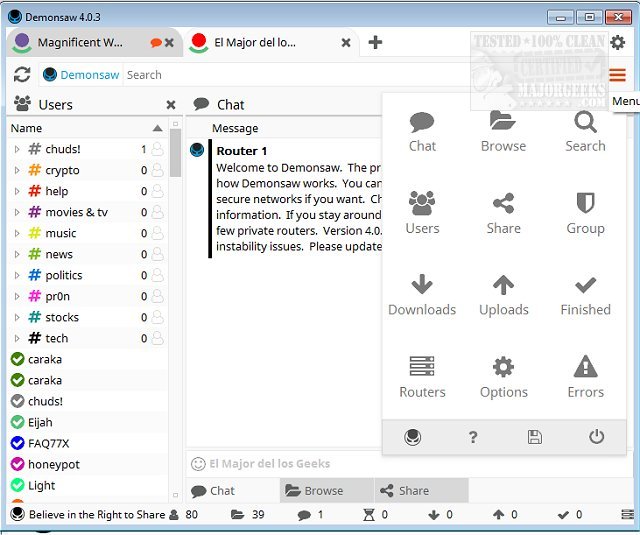Viewport: 640px width, 535px height.
Task: Open Share from the menu grid
Action: (x=503, y=213)
